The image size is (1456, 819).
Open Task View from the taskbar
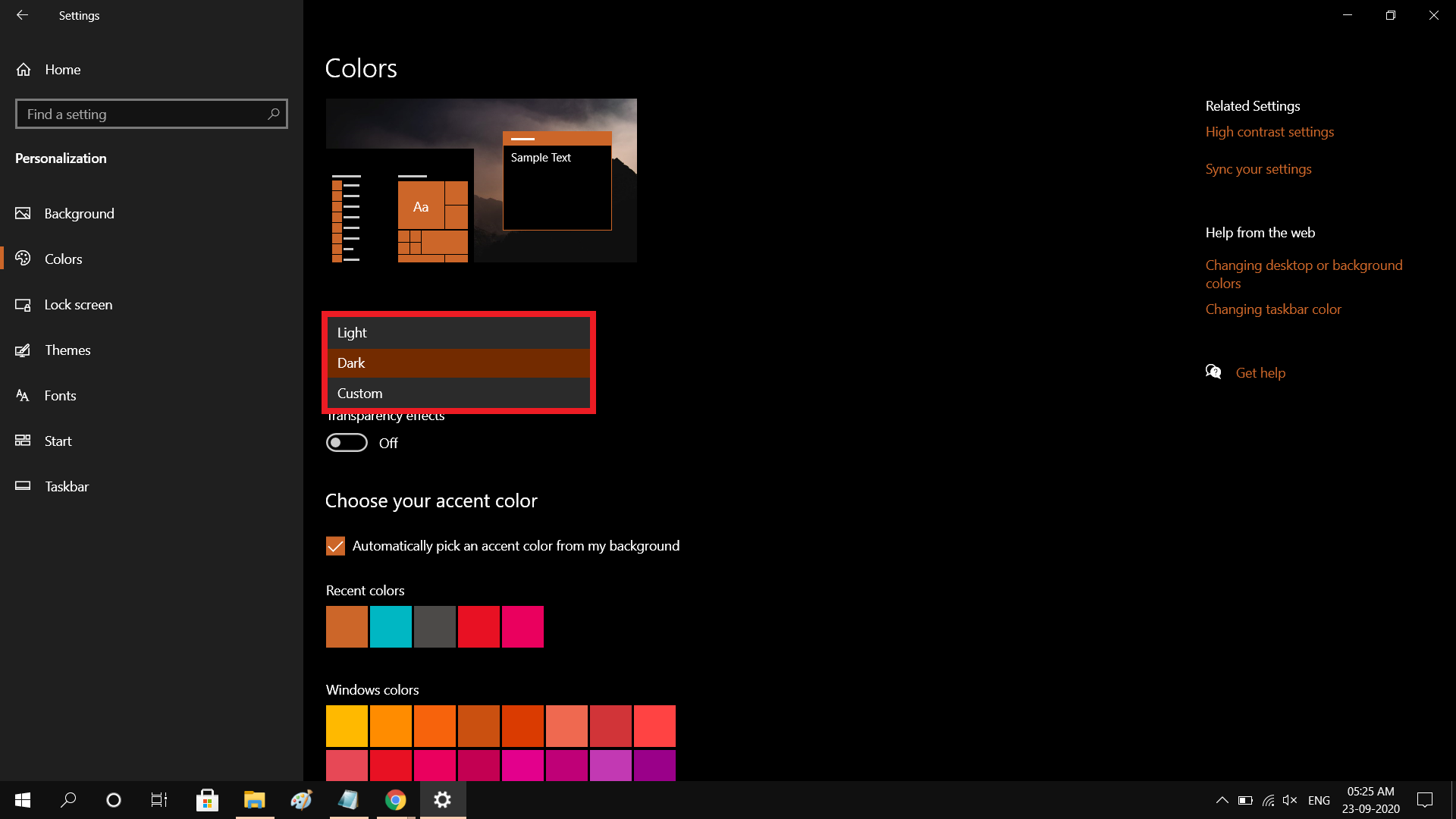[x=158, y=800]
